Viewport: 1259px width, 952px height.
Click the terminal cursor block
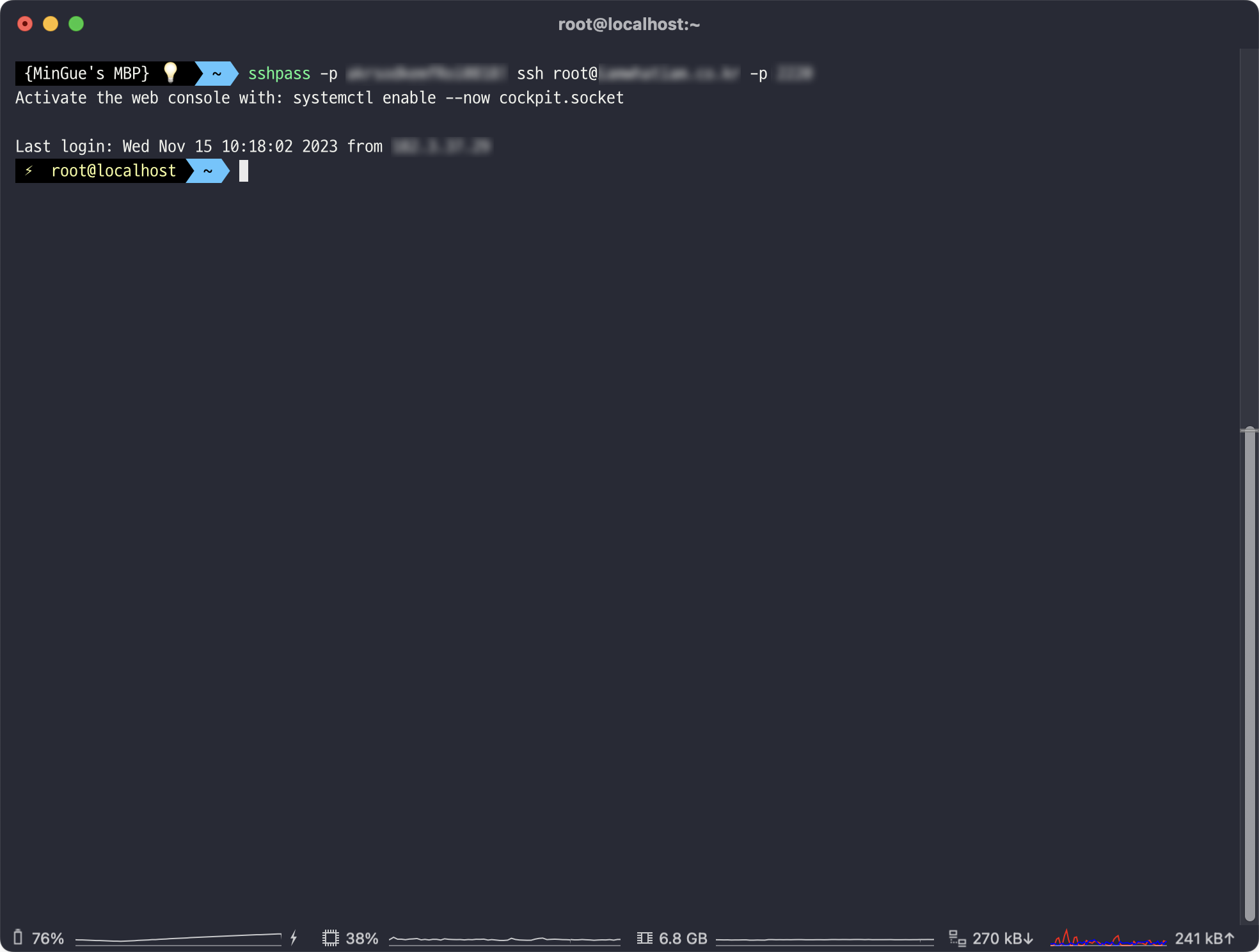(x=244, y=171)
